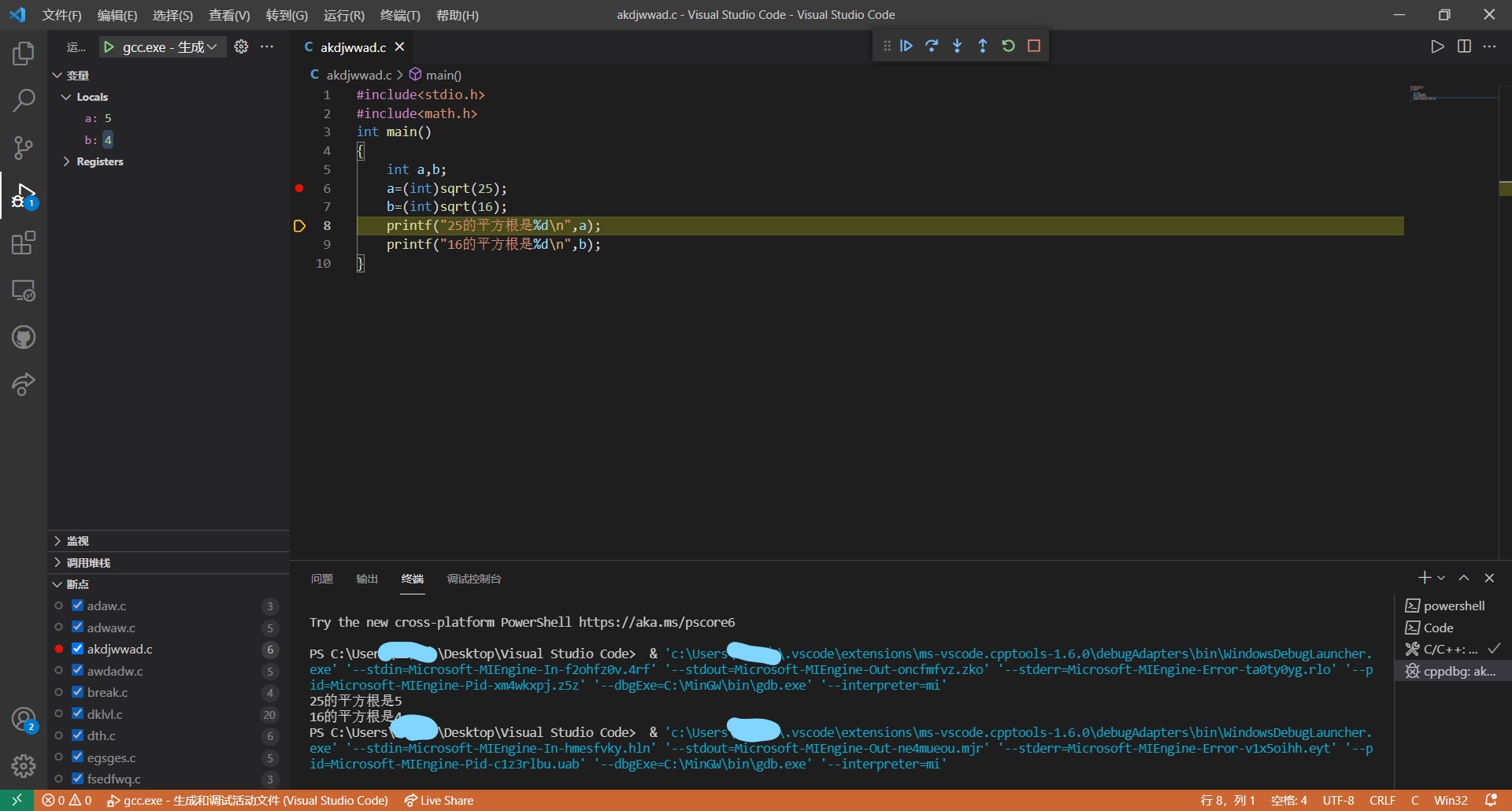Continue debugging execution

(906, 46)
